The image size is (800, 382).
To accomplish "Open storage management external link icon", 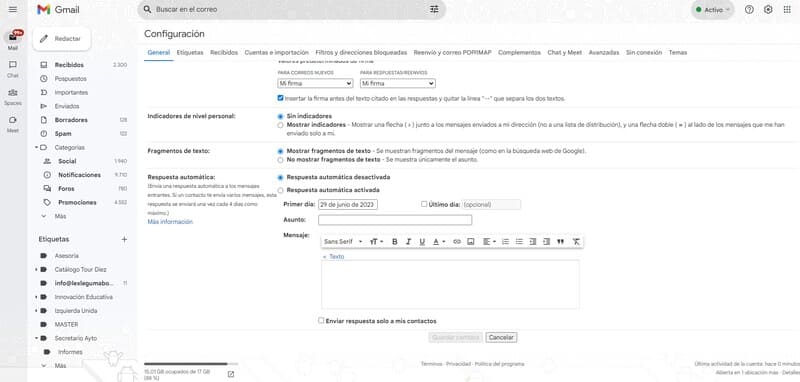I will [231, 374].
